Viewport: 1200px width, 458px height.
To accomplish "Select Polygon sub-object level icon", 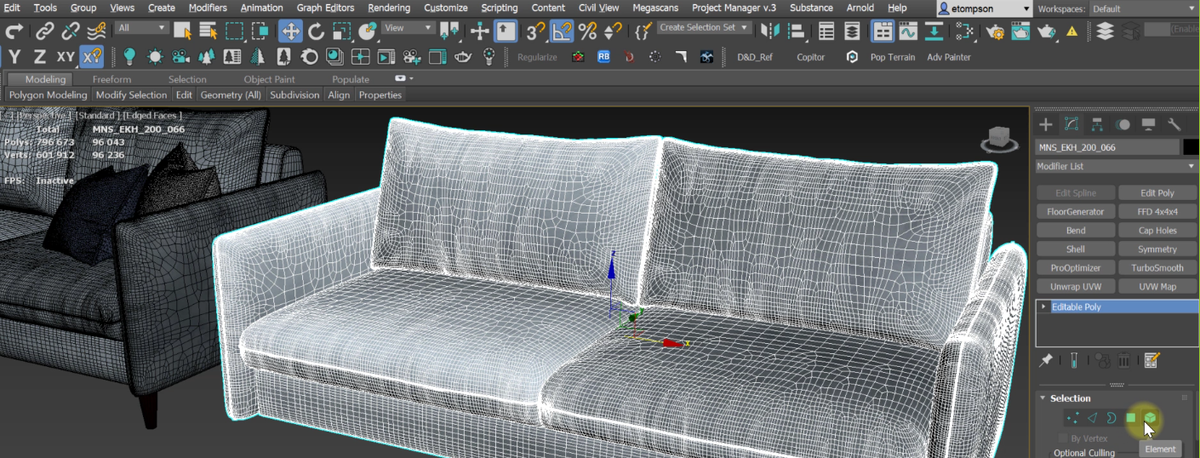I will (x=1131, y=418).
